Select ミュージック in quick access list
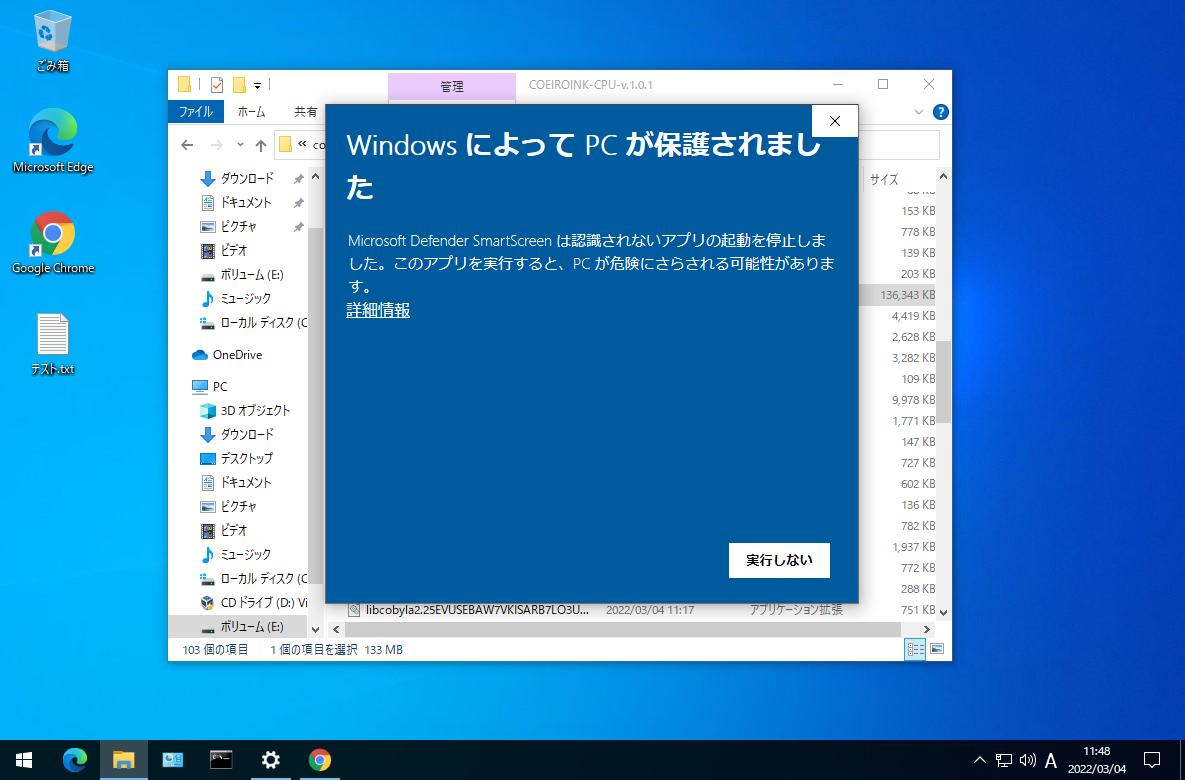Screen dimensions: 1185x780 [245, 299]
